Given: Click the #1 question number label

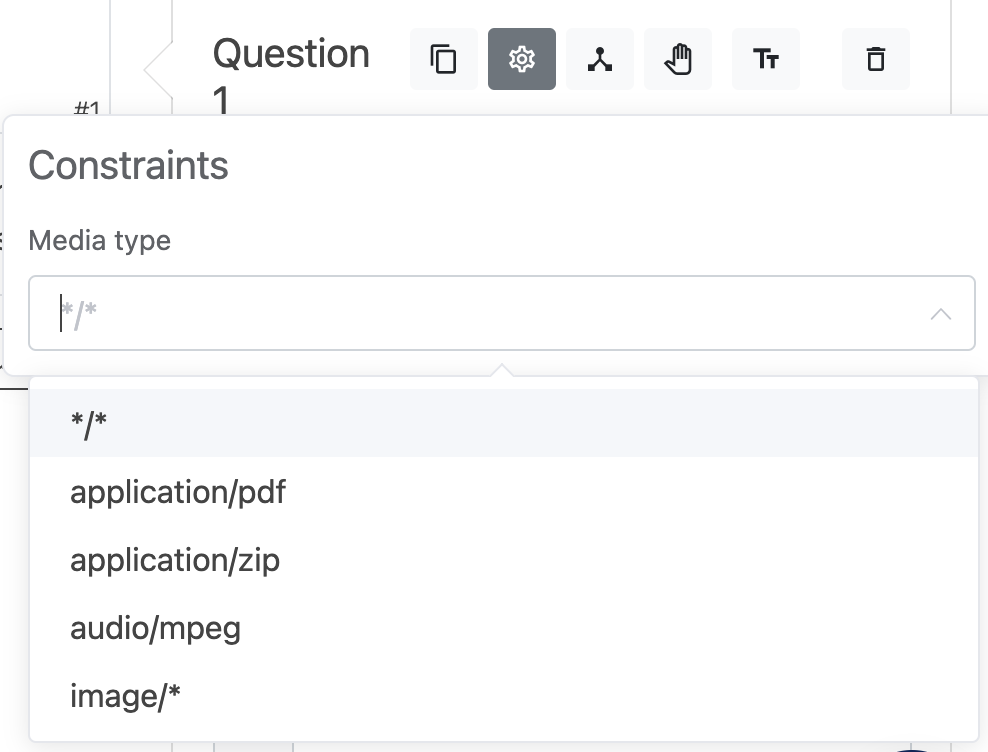Looking at the screenshot, I should tap(88, 107).
